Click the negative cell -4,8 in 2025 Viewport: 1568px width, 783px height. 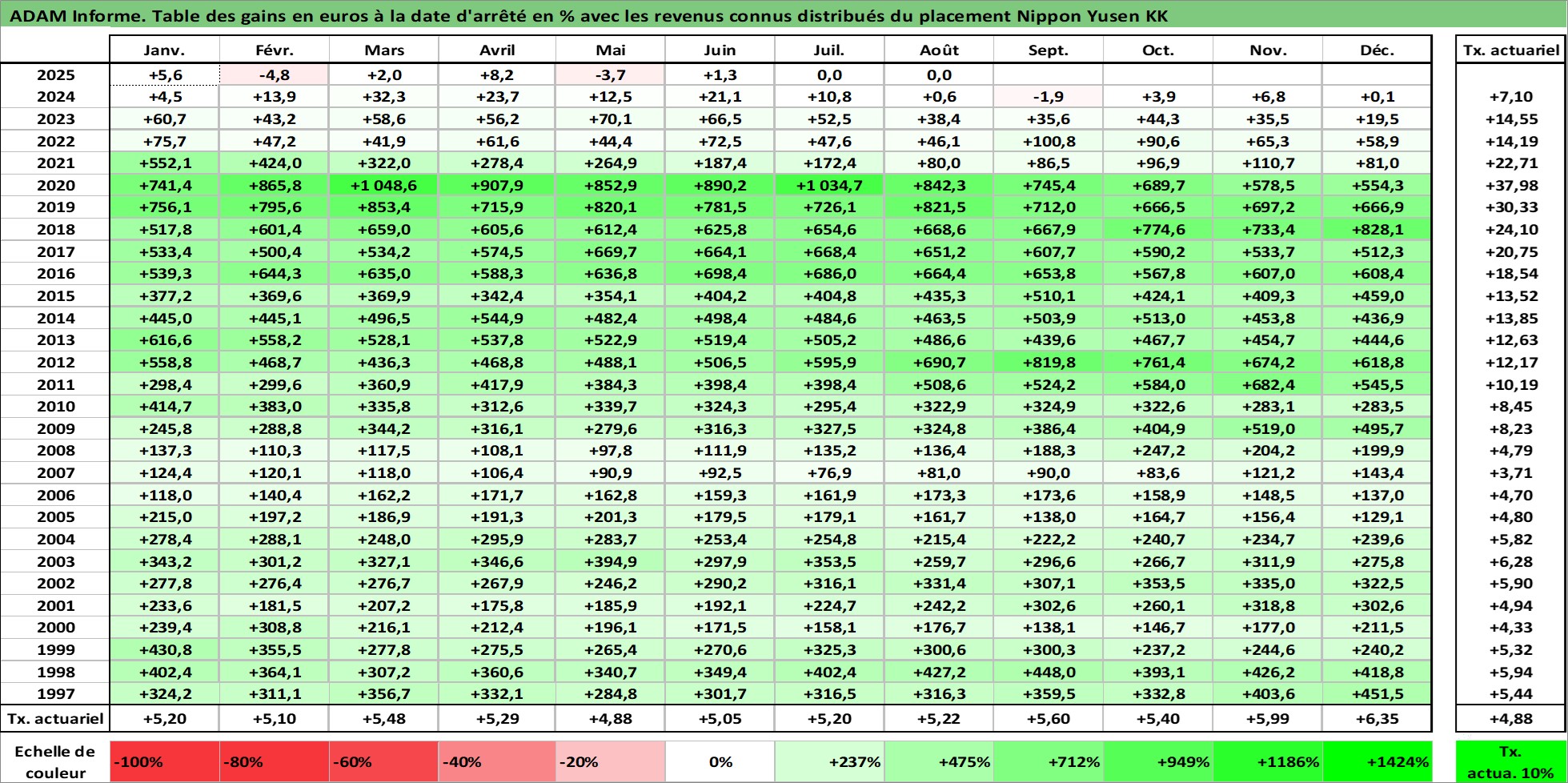tap(275, 74)
